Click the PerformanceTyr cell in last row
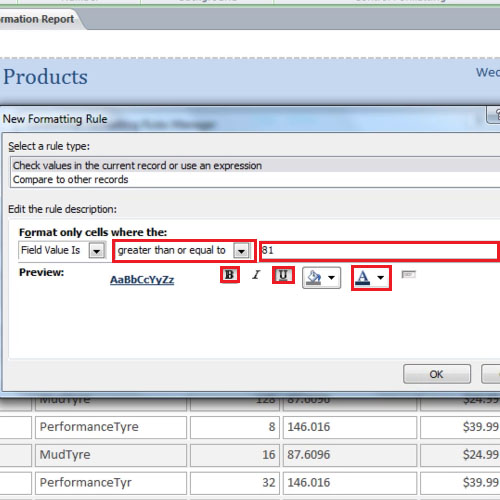Image resolution: width=500 pixels, height=500 pixels. pos(111,482)
